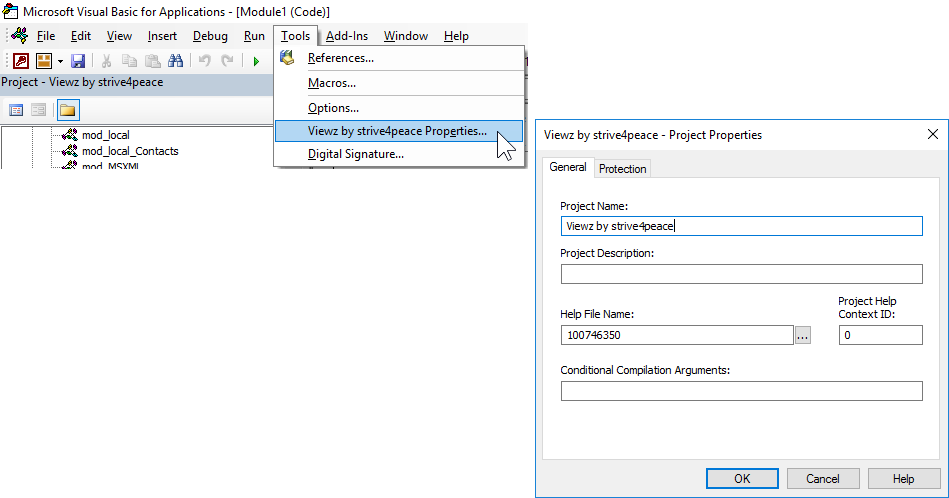Click the Cut scissors icon
Viewport: 949px width, 498px height.
(107, 61)
